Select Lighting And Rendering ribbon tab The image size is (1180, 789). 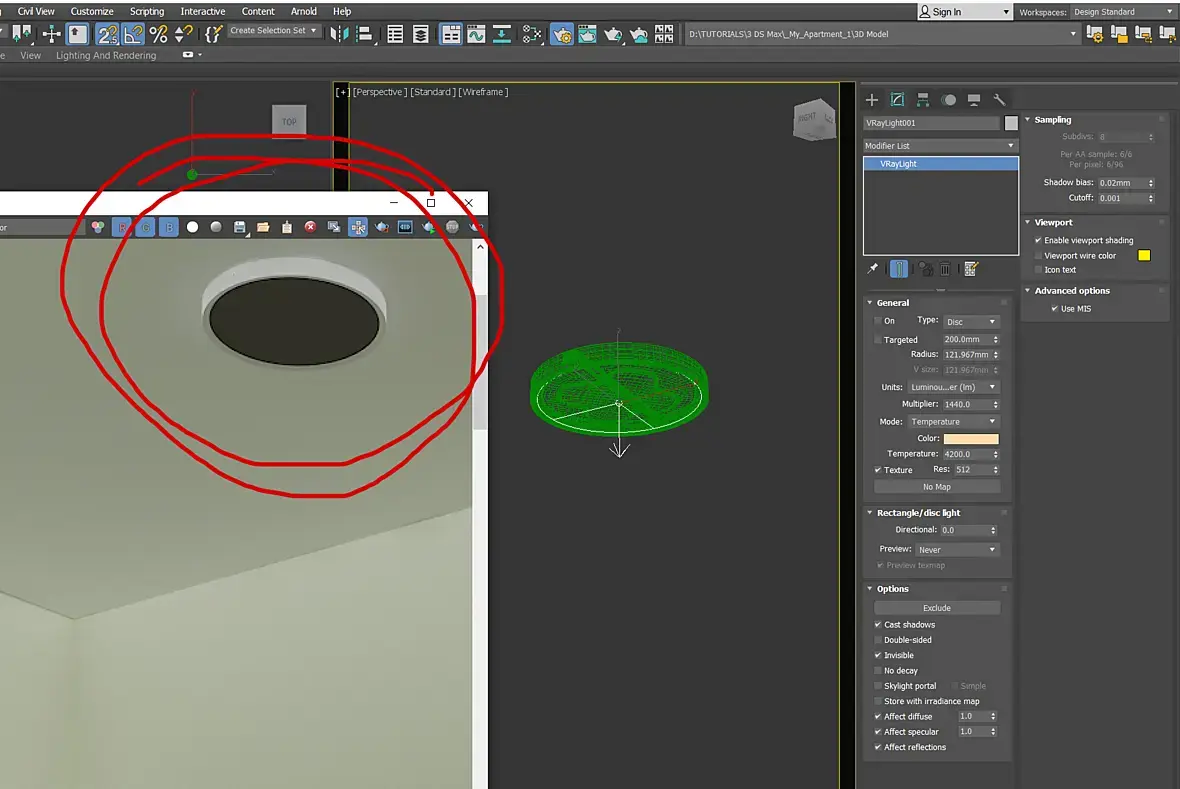(106, 55)
